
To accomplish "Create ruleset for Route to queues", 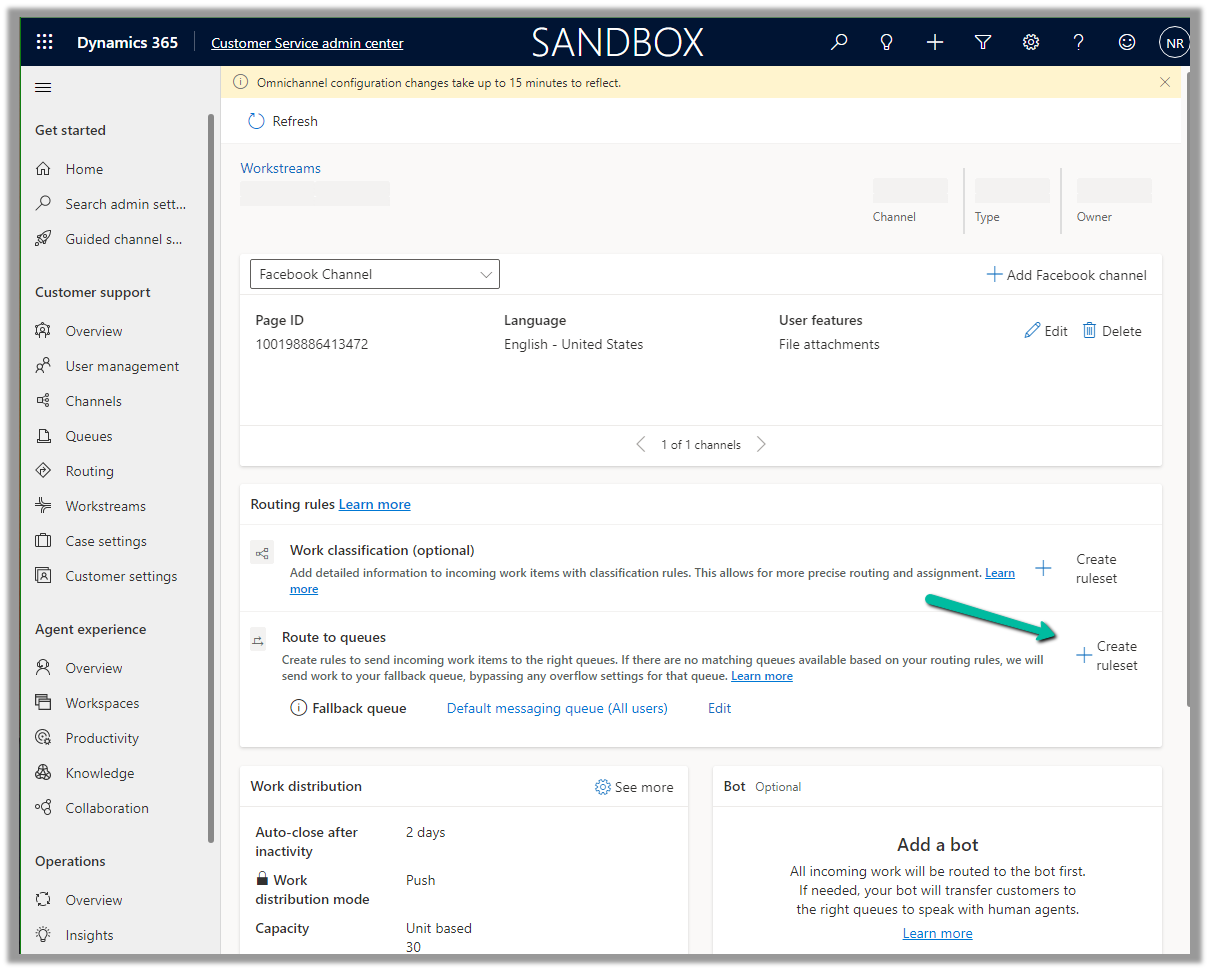I will (x=1107, y=656).
